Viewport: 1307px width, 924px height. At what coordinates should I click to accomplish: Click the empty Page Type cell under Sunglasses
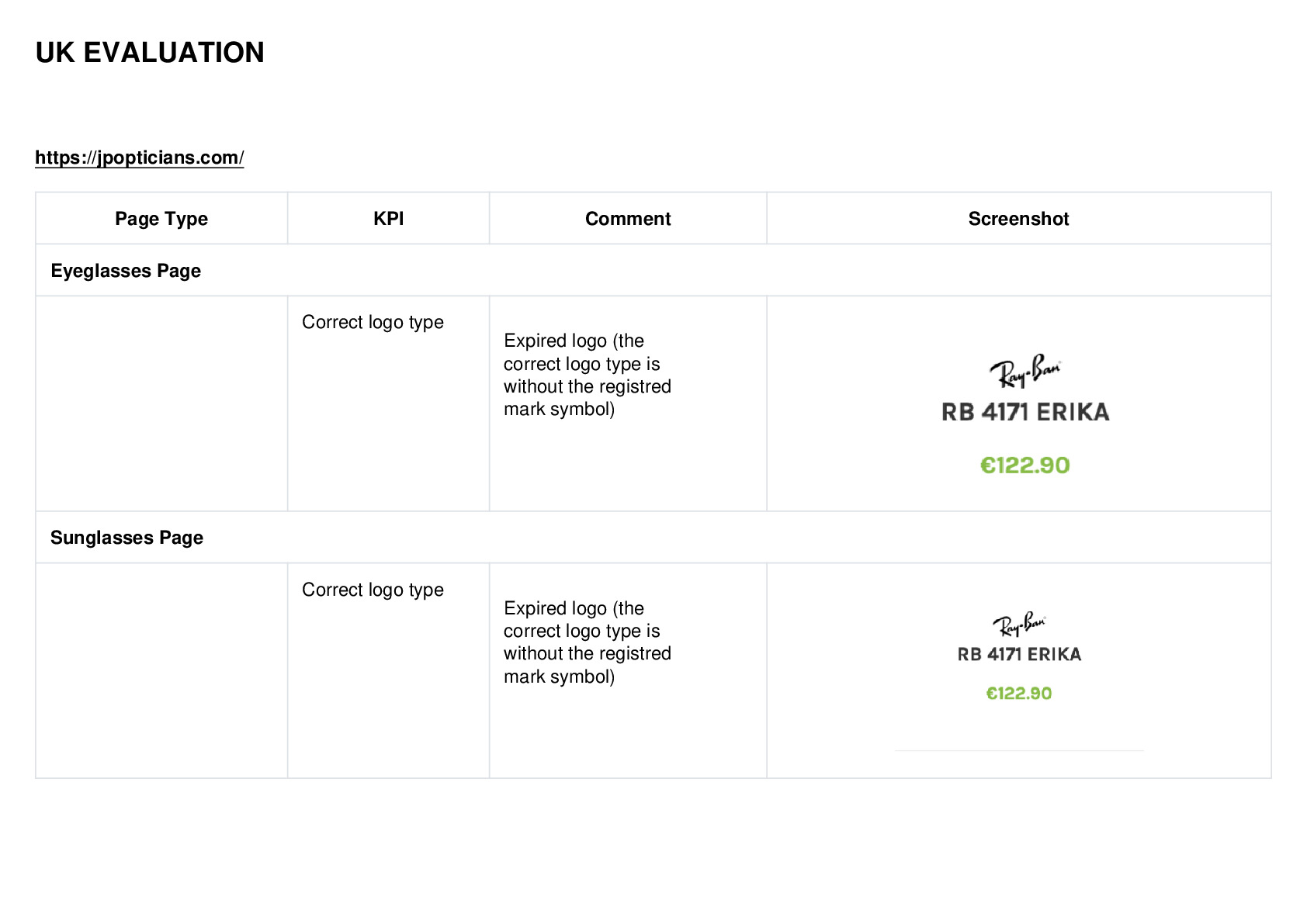pyautogui.click(x=161, y=670)
